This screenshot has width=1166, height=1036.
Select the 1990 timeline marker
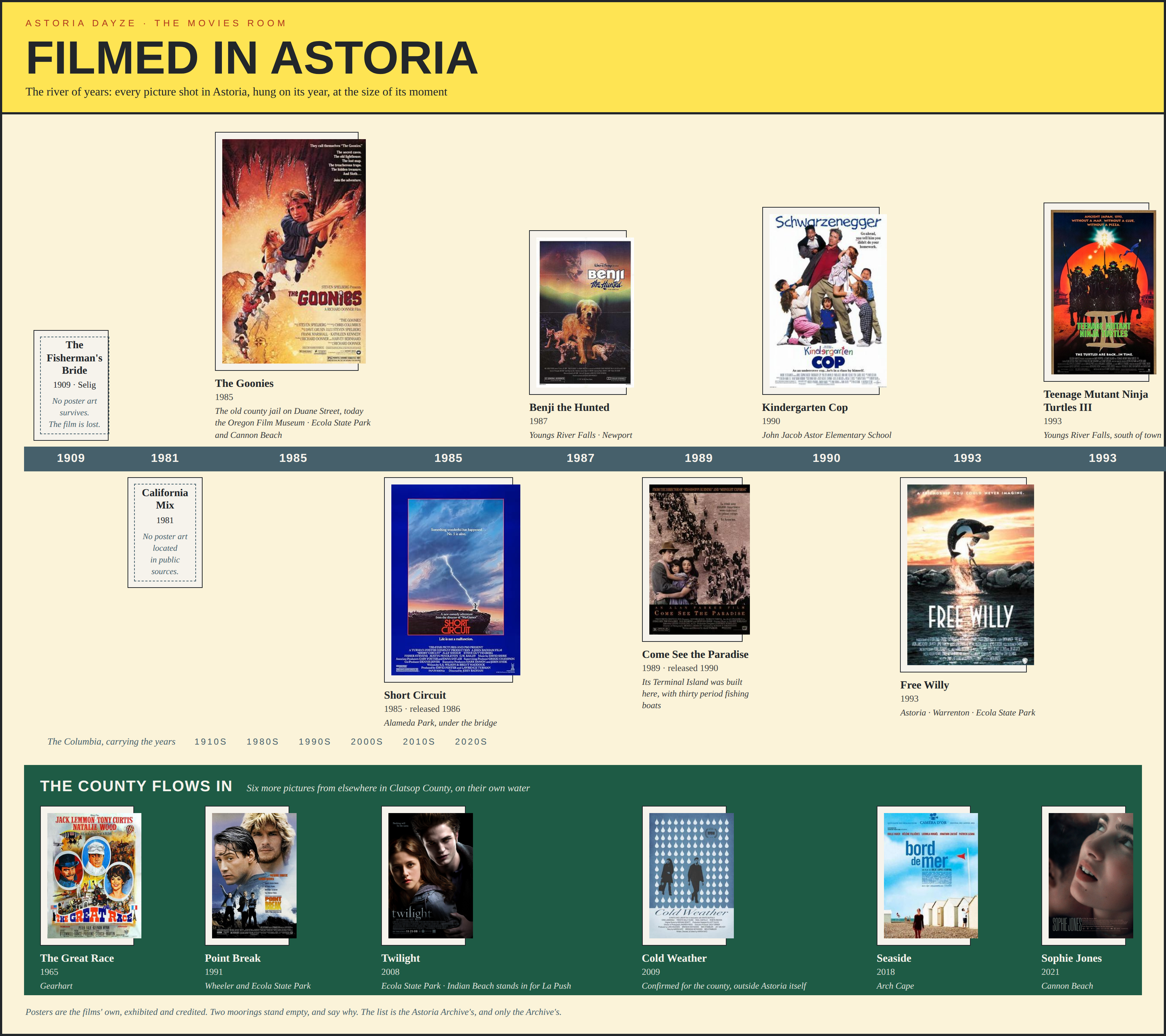pos(826,458)
